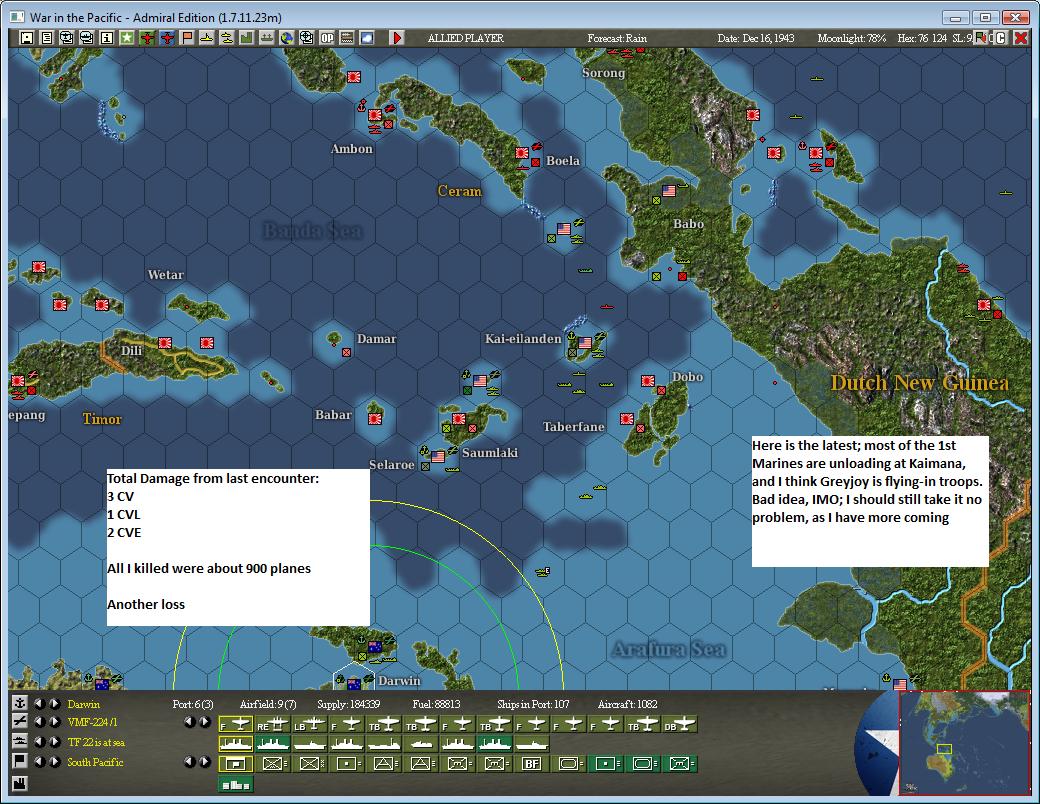Viewport: 1040px width, 804px height.
Task: Click the VMF-224 /1 unit name
Action: (x=93, y=722)
